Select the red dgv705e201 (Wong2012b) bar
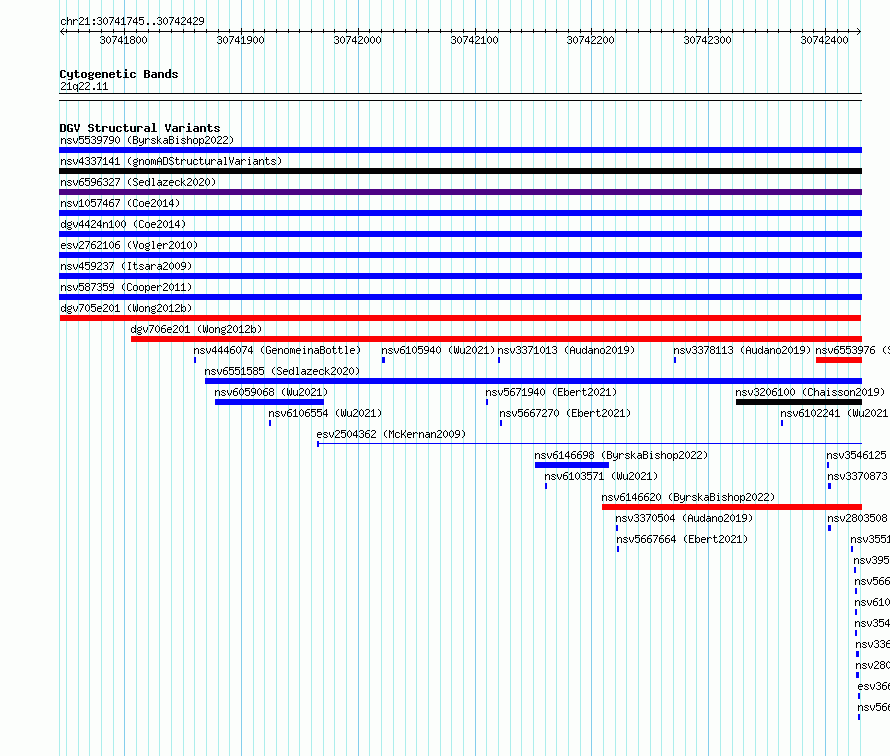This screenshot has height=756, width=890. pyautogui.click(x=460, y=318)
